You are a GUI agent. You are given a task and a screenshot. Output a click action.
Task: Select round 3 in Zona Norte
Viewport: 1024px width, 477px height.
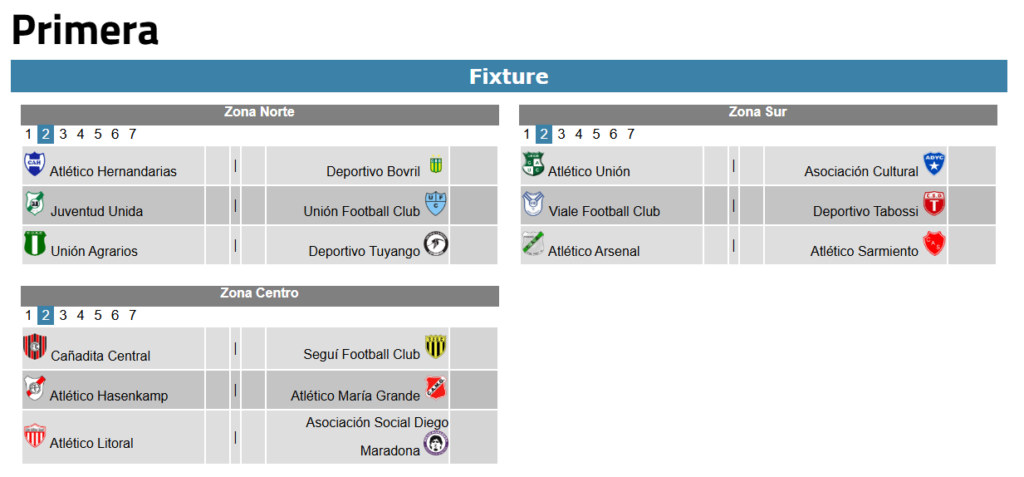(x=63, y=134)
